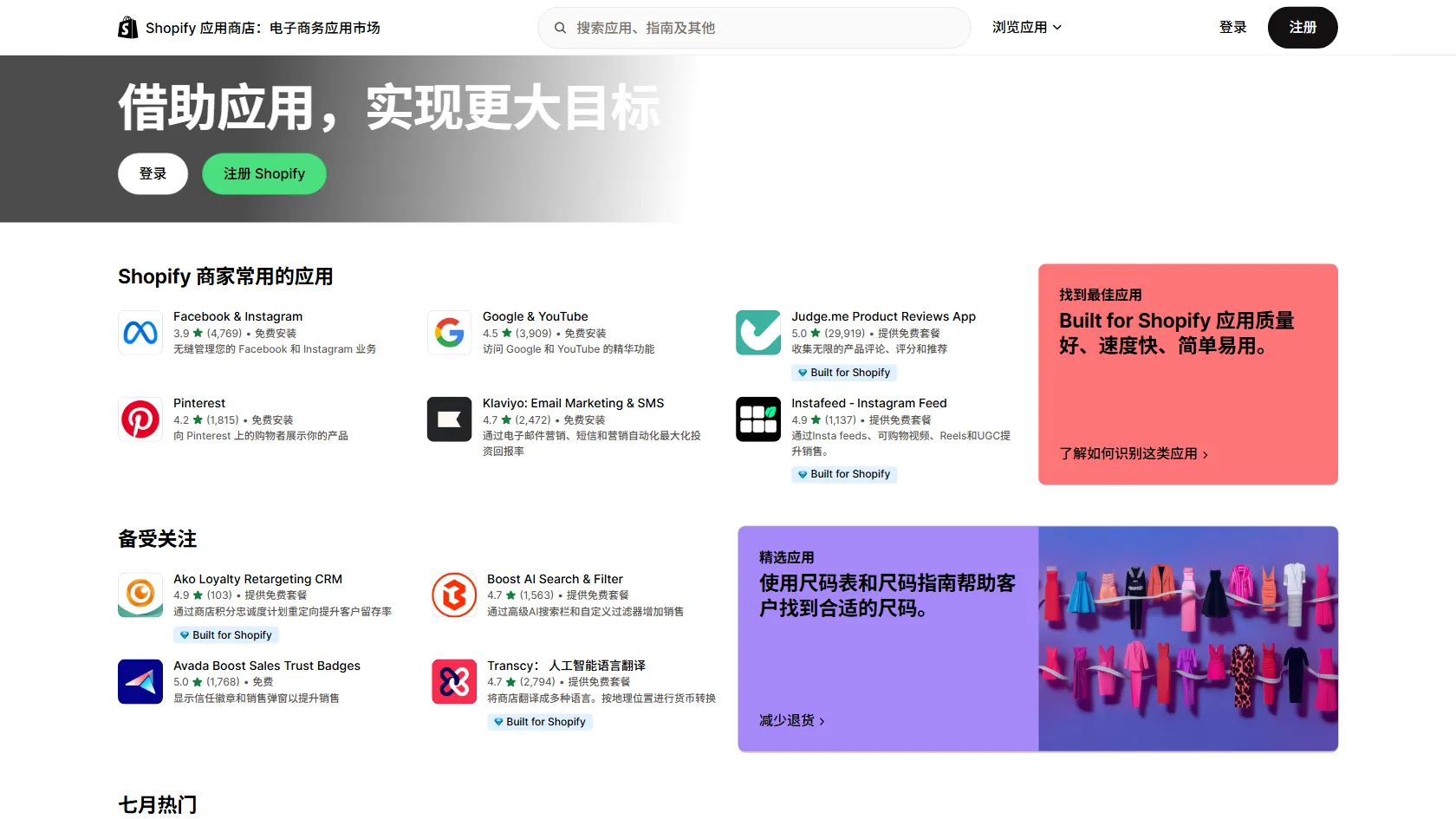Click the Shopify bag logo icon

[128, 28]
